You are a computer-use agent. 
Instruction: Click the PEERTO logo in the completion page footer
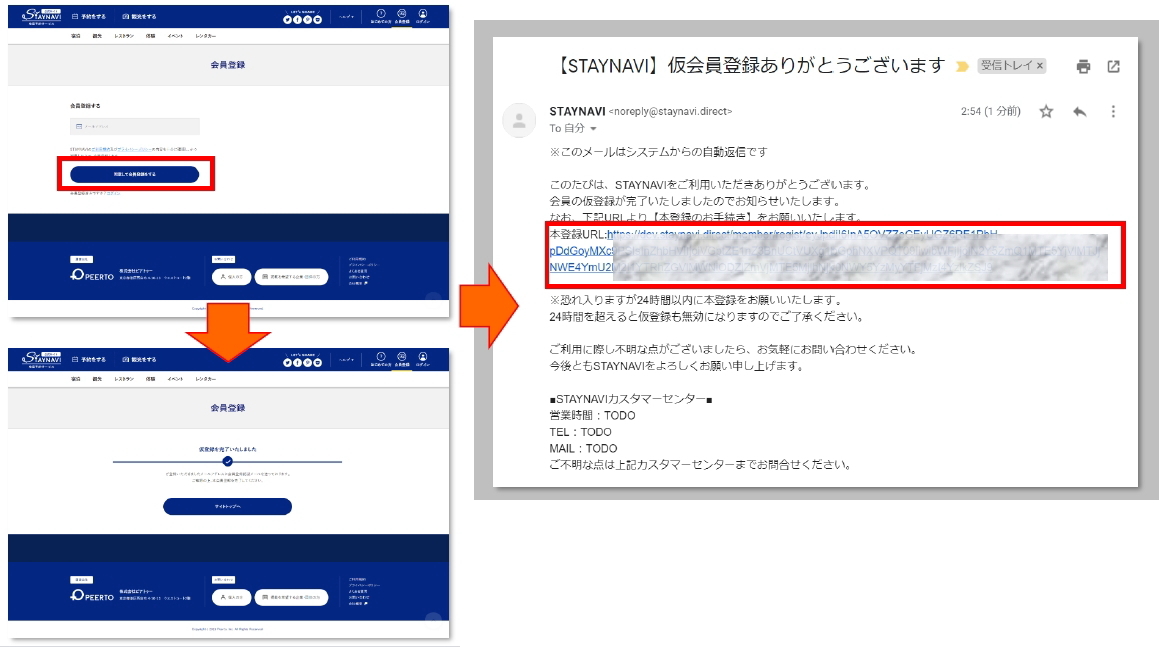point(92,596)
